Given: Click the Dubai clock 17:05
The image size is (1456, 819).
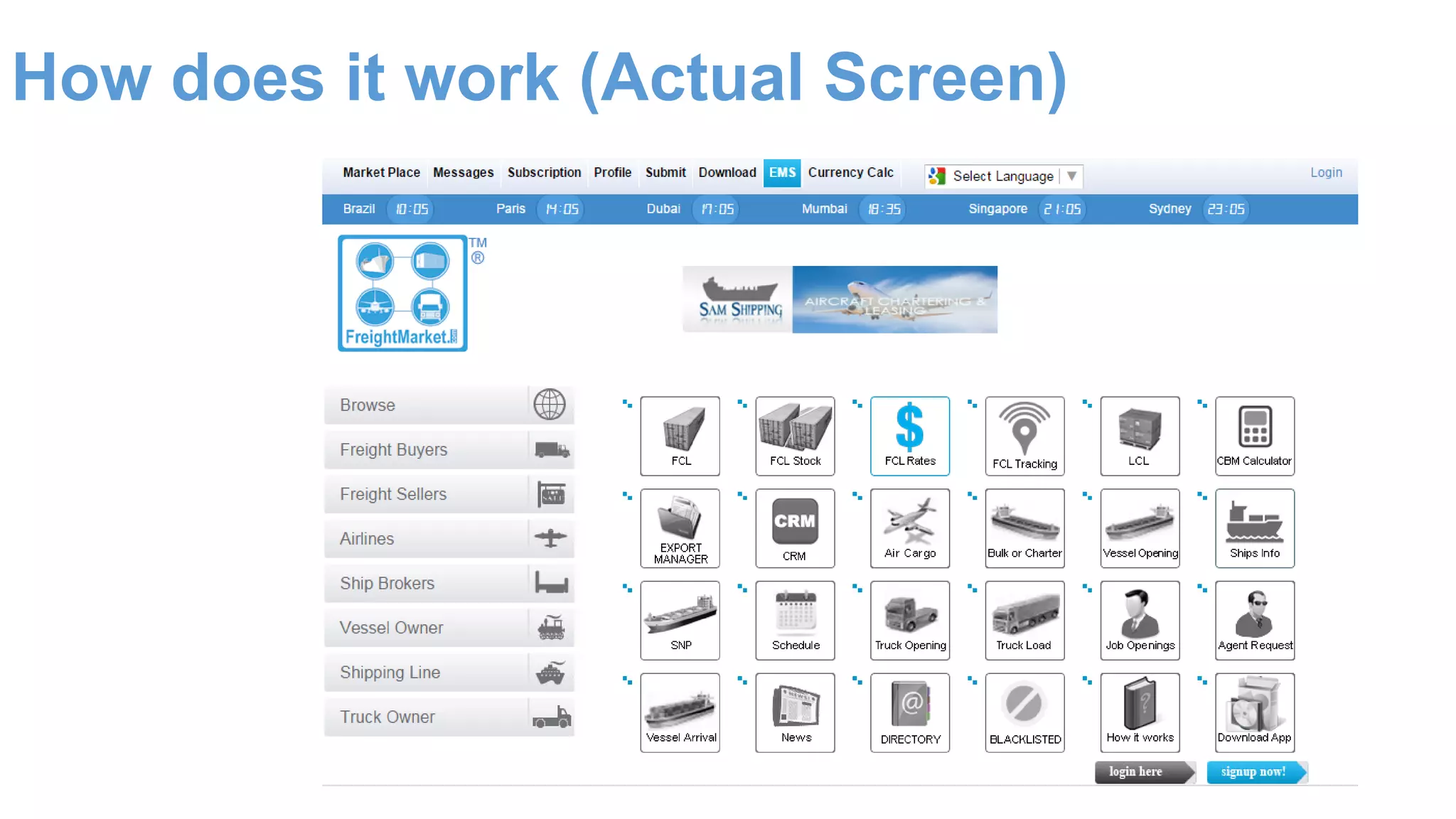Looking at the screenshot, I should [x=717, y=210].
